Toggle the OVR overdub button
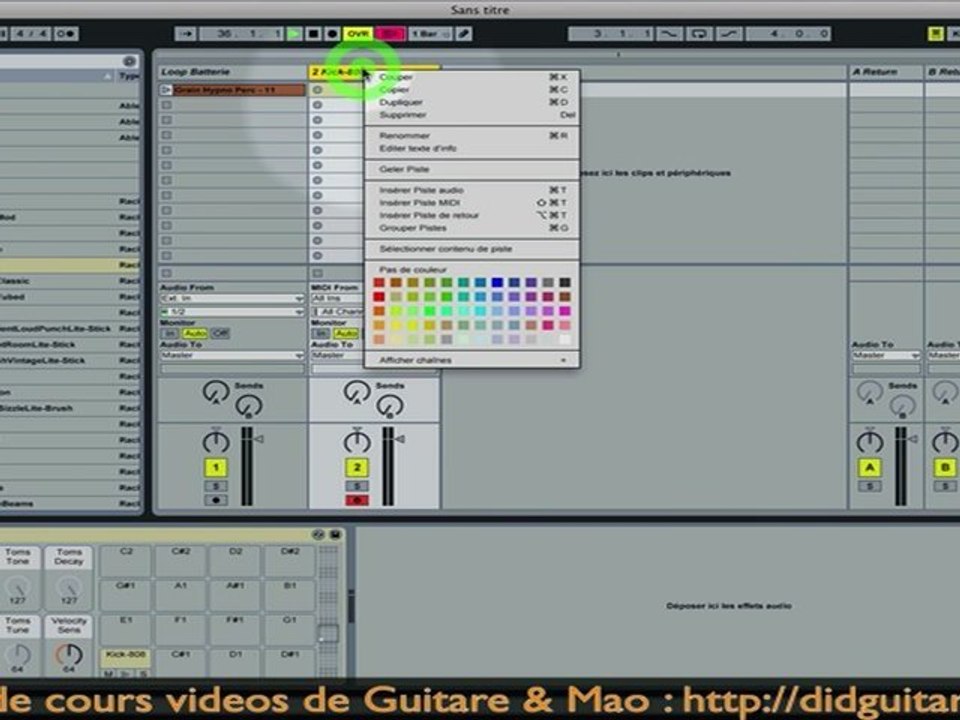The width and height of the screenshot is (960, 720). tap(358, 34)
